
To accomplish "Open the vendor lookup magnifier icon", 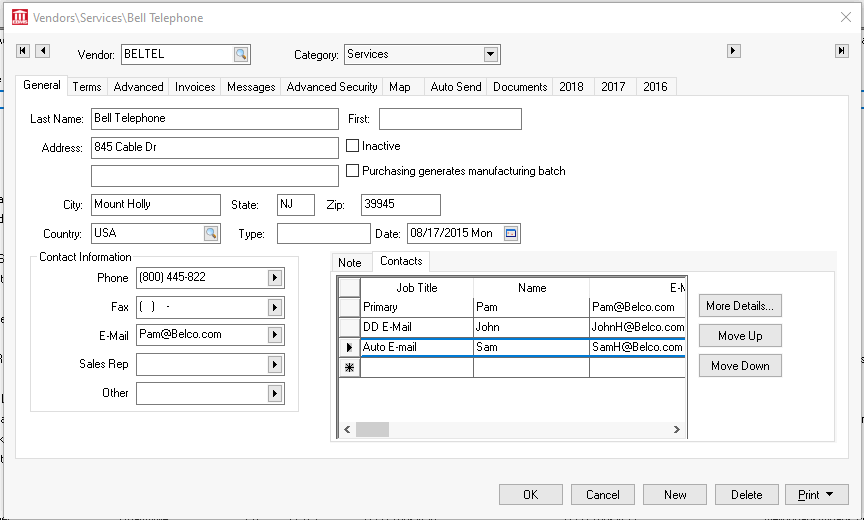I will [241, 54].
